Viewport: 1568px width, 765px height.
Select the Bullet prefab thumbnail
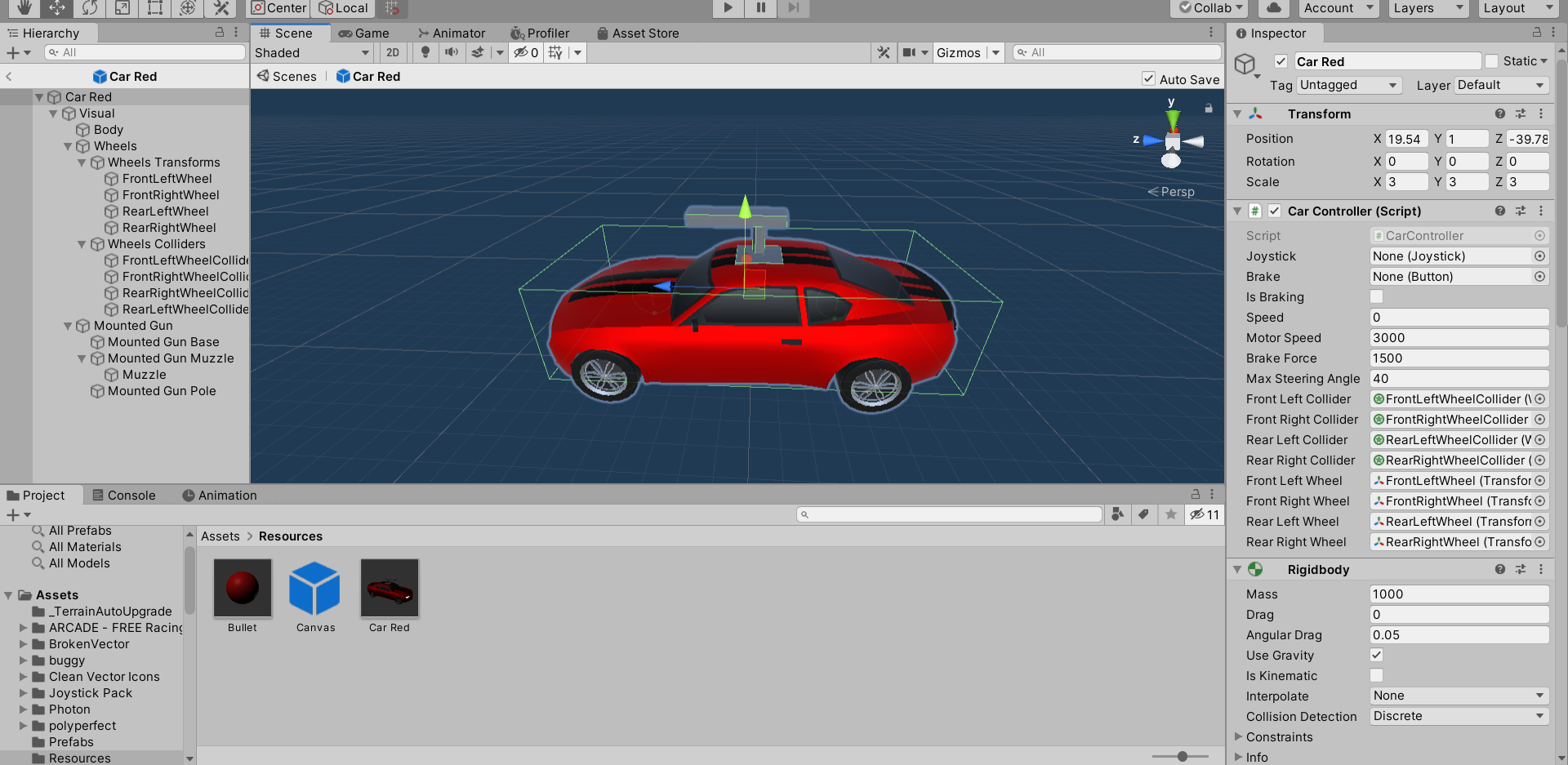point(243,589)
